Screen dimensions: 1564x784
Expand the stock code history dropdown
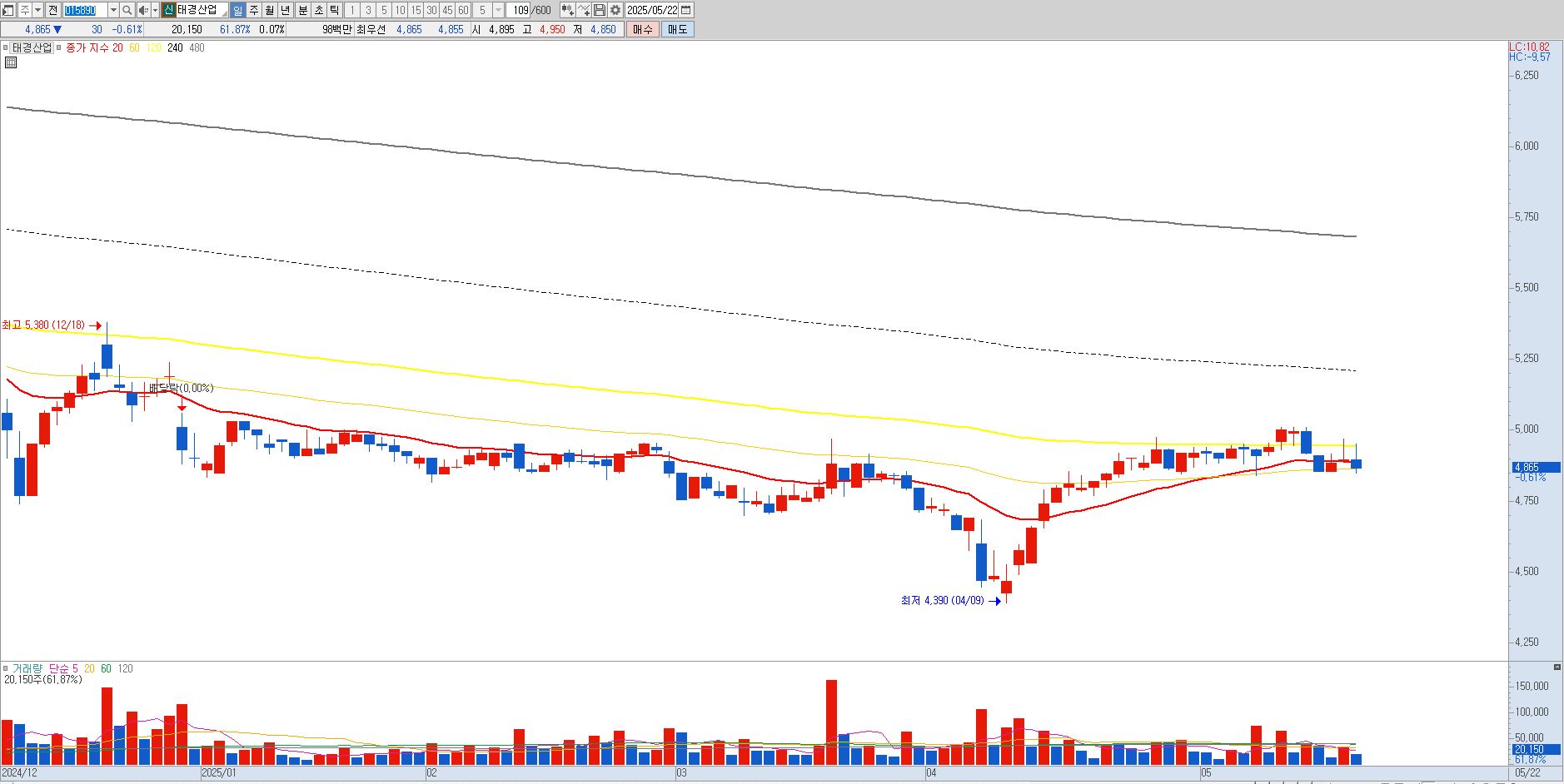113,10
